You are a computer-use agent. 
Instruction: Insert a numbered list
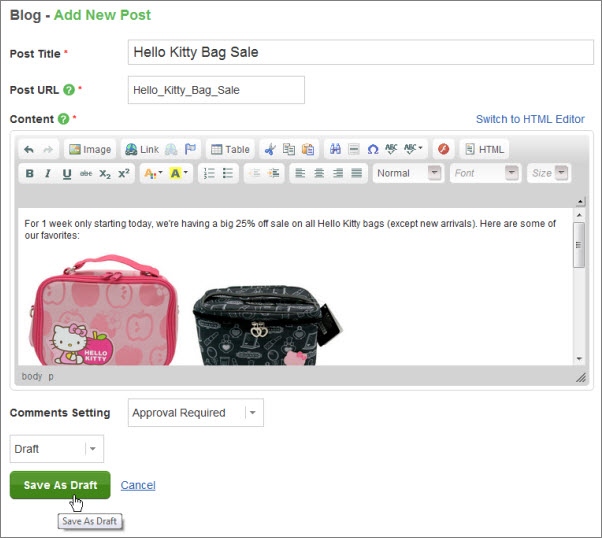pos(209,174)
